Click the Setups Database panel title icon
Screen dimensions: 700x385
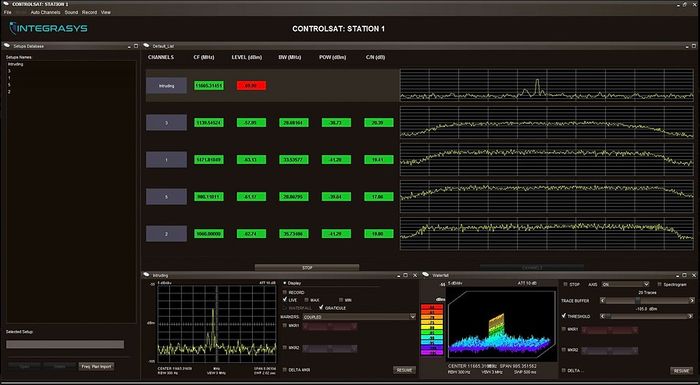(x=8, y=46)
